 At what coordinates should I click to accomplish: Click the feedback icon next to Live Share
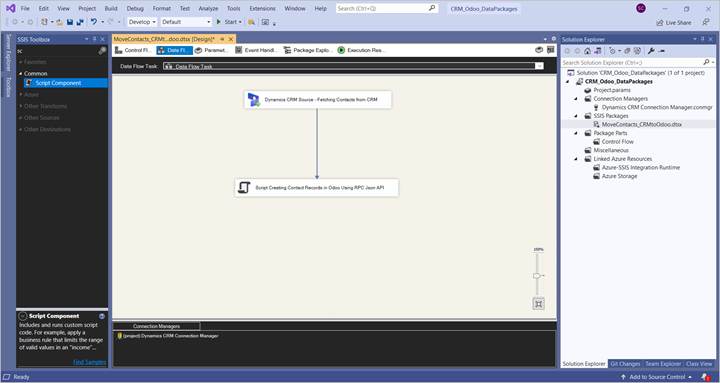[706, 22]
